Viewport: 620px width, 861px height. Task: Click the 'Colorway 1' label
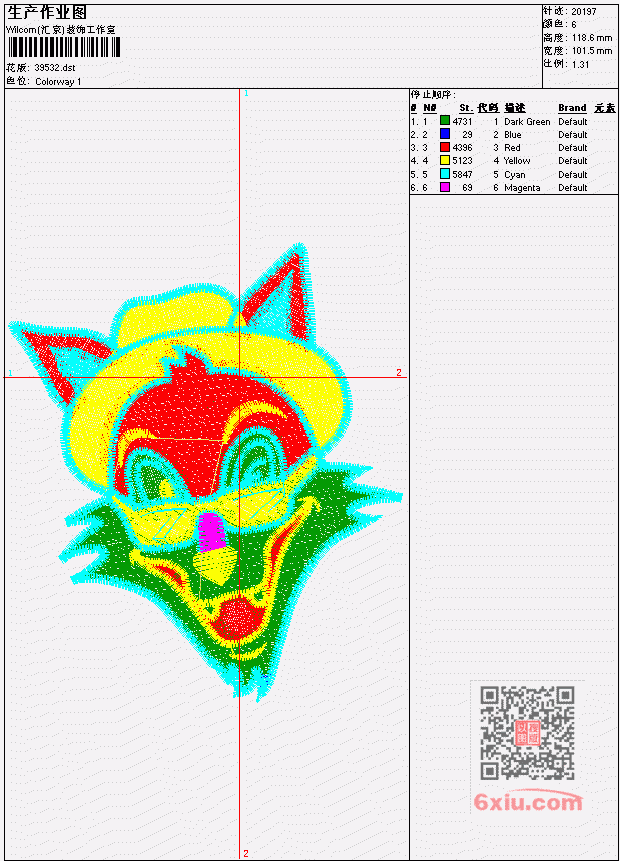[x=58, y=82]
